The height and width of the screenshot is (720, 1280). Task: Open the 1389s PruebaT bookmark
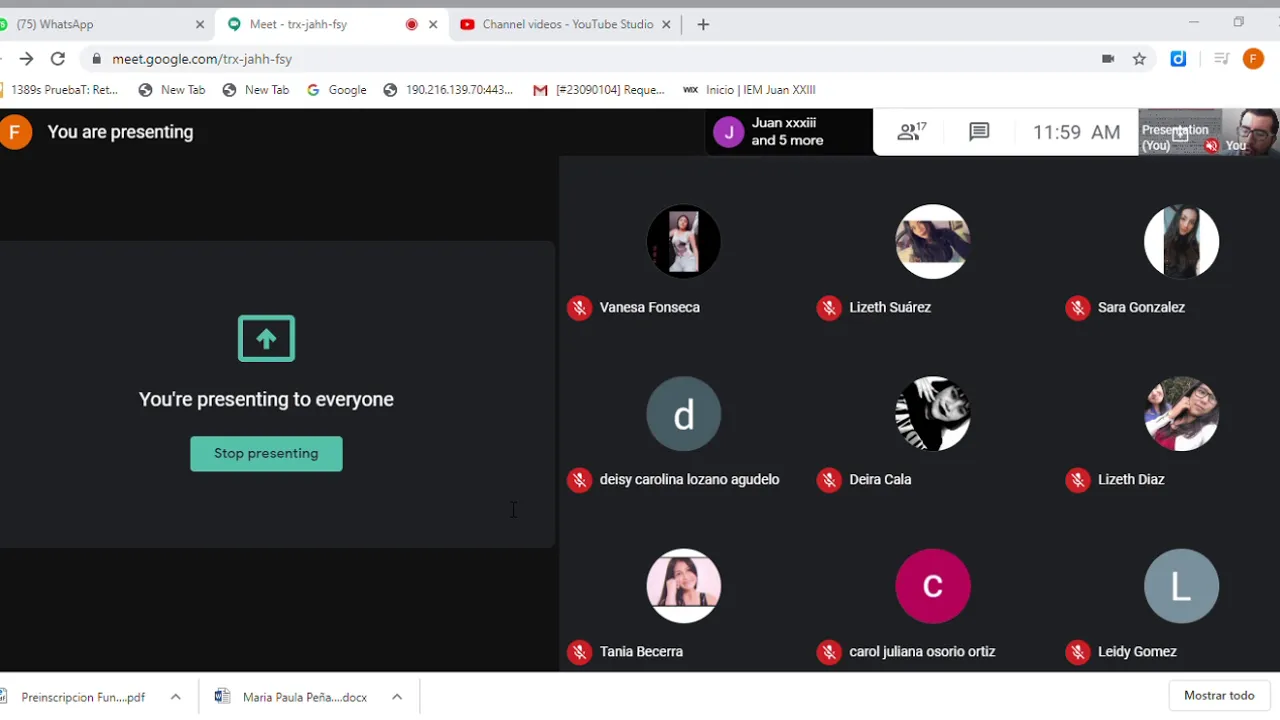coord(58,90)
